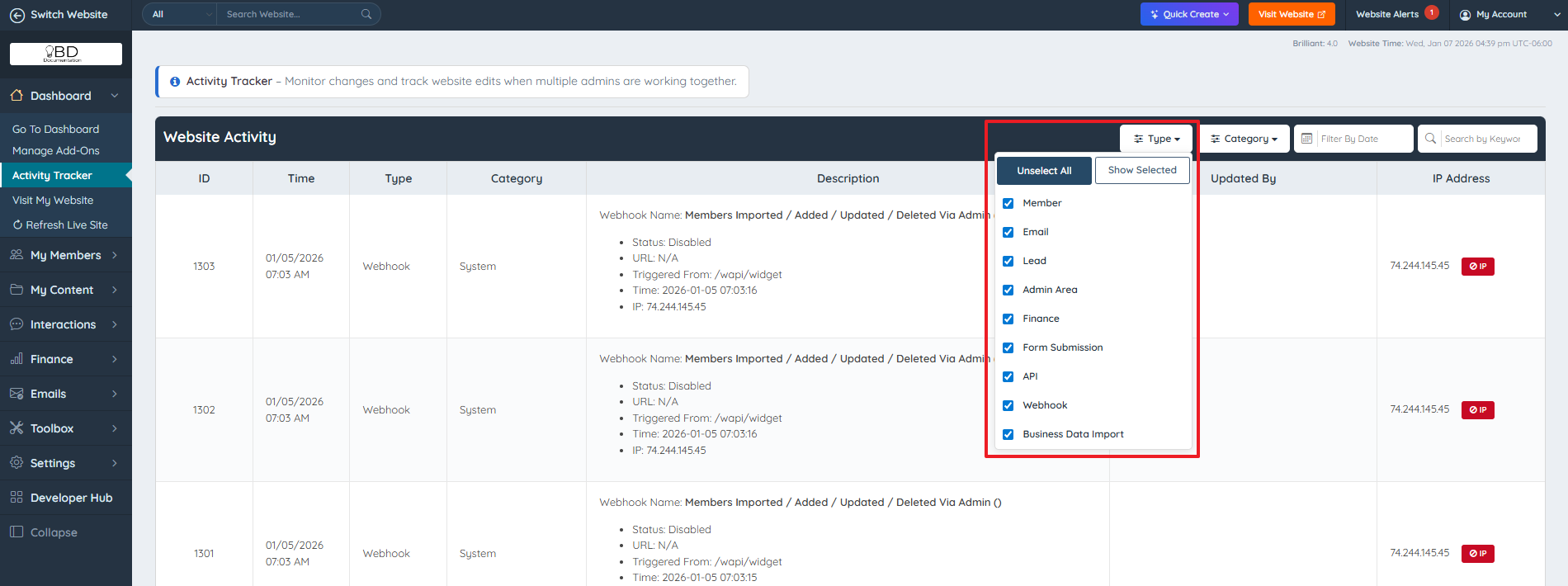Open the All search scope dropdown
Screen dimensions: 1568x586
coord(179,14)
